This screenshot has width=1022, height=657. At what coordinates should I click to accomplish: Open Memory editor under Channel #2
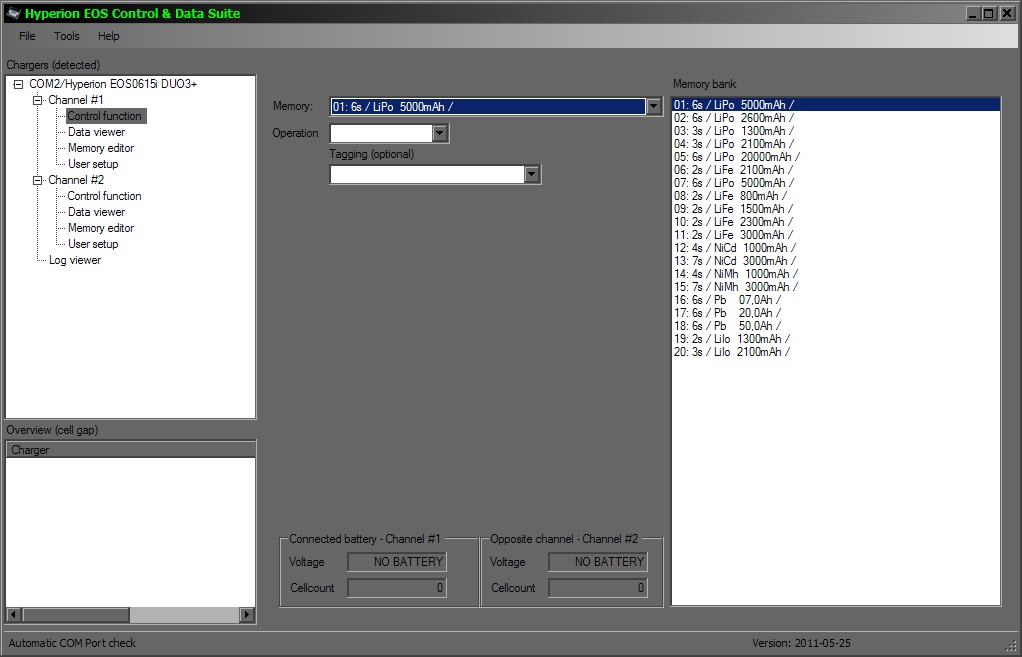click(101, 228)
